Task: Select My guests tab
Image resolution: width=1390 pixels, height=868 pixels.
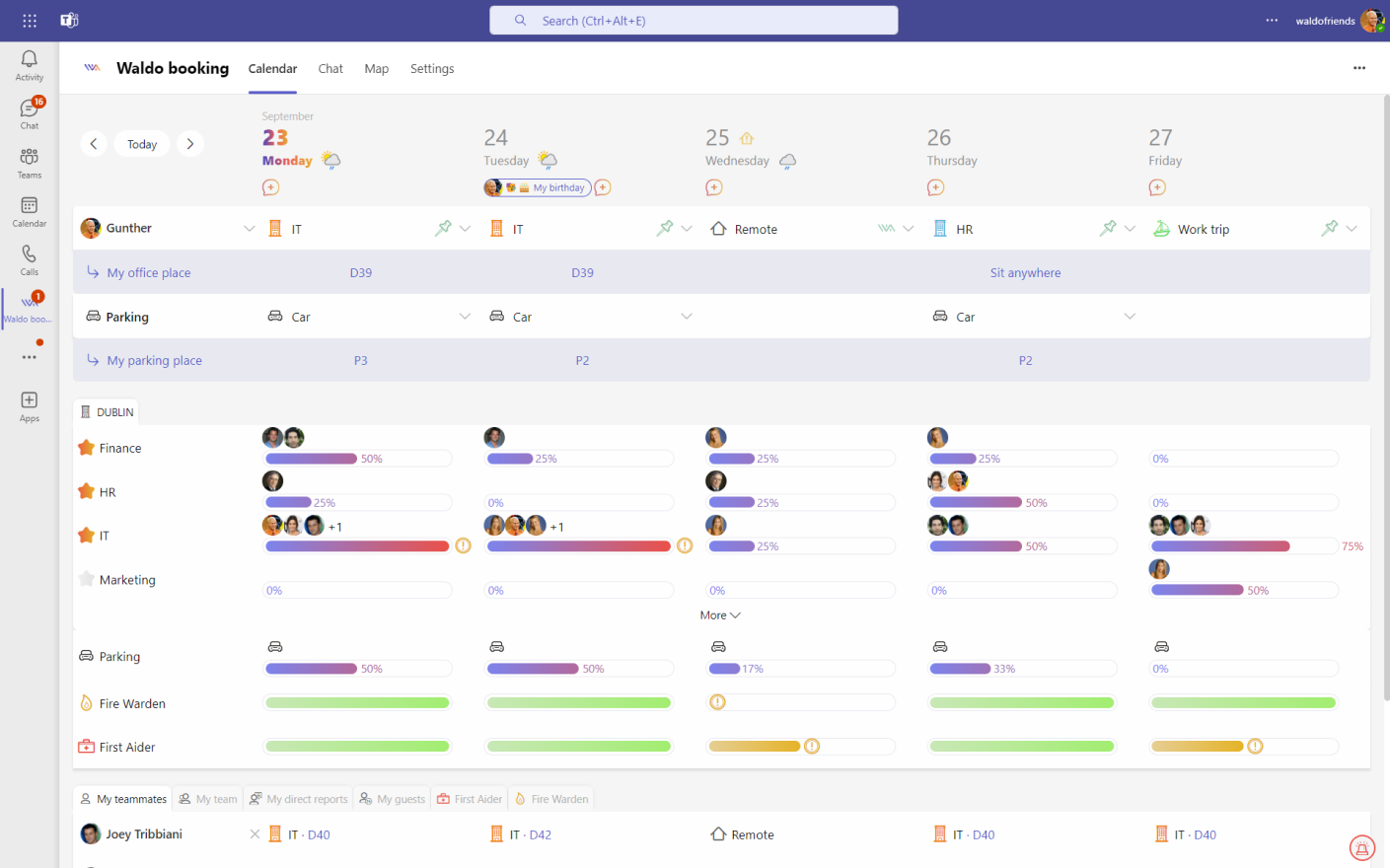Action: [x=393, y=799]
